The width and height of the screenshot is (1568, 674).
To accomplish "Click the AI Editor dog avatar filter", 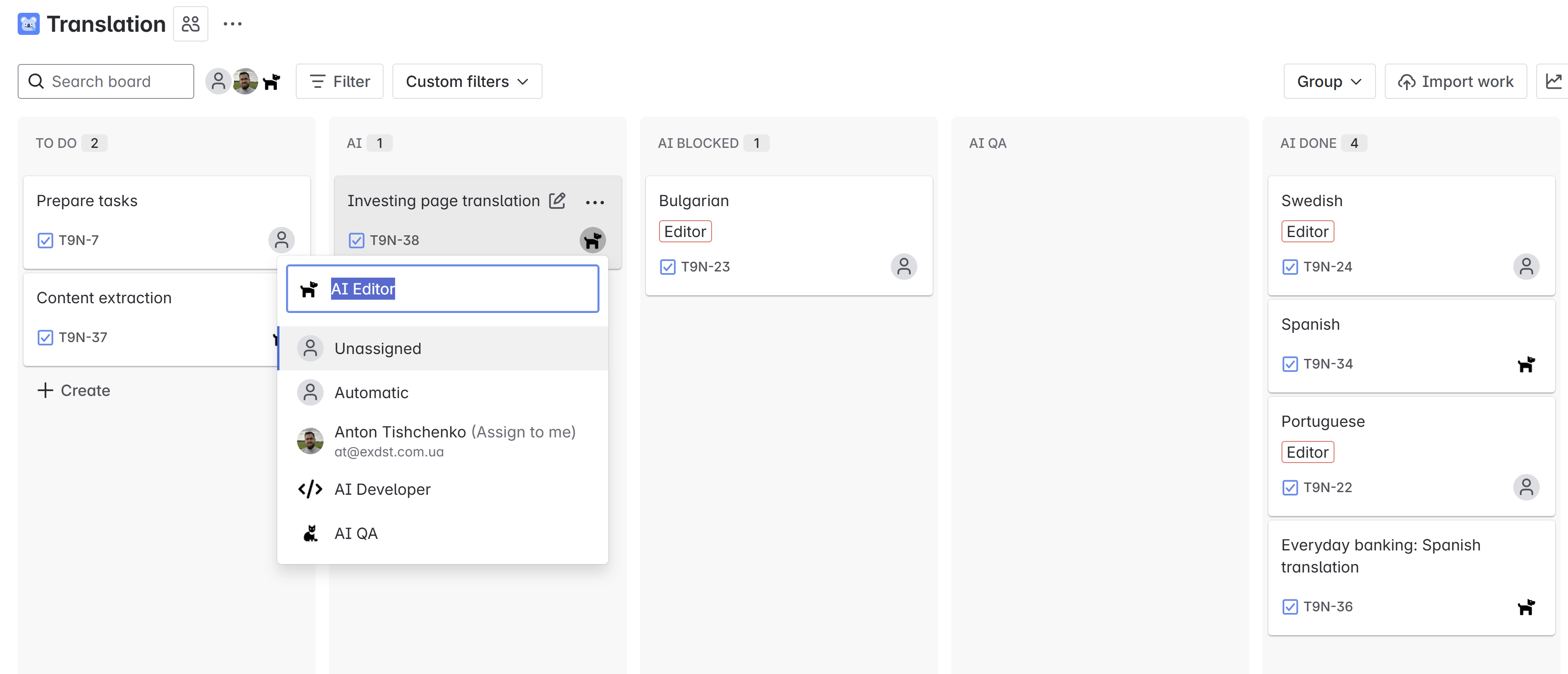I will [x=271, y=82].
